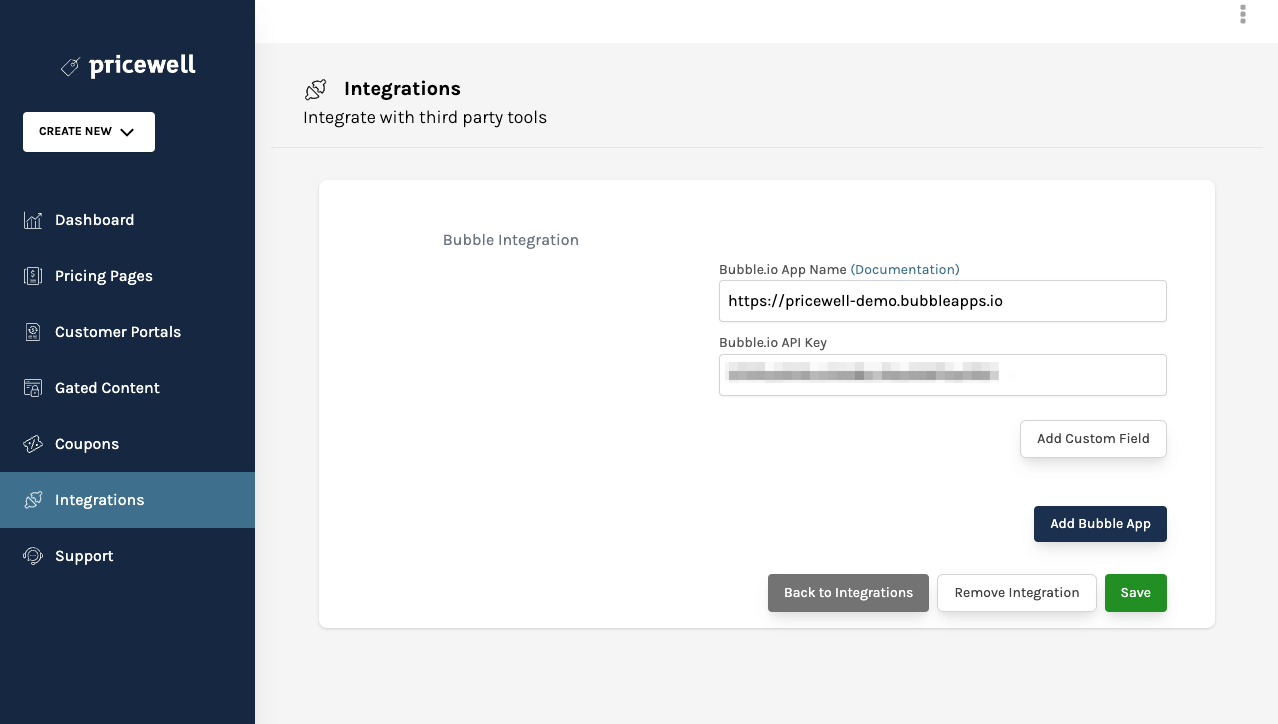Click the Coupons tag icon
Viewport: 1278px width, 724px height.
point(35,444)
